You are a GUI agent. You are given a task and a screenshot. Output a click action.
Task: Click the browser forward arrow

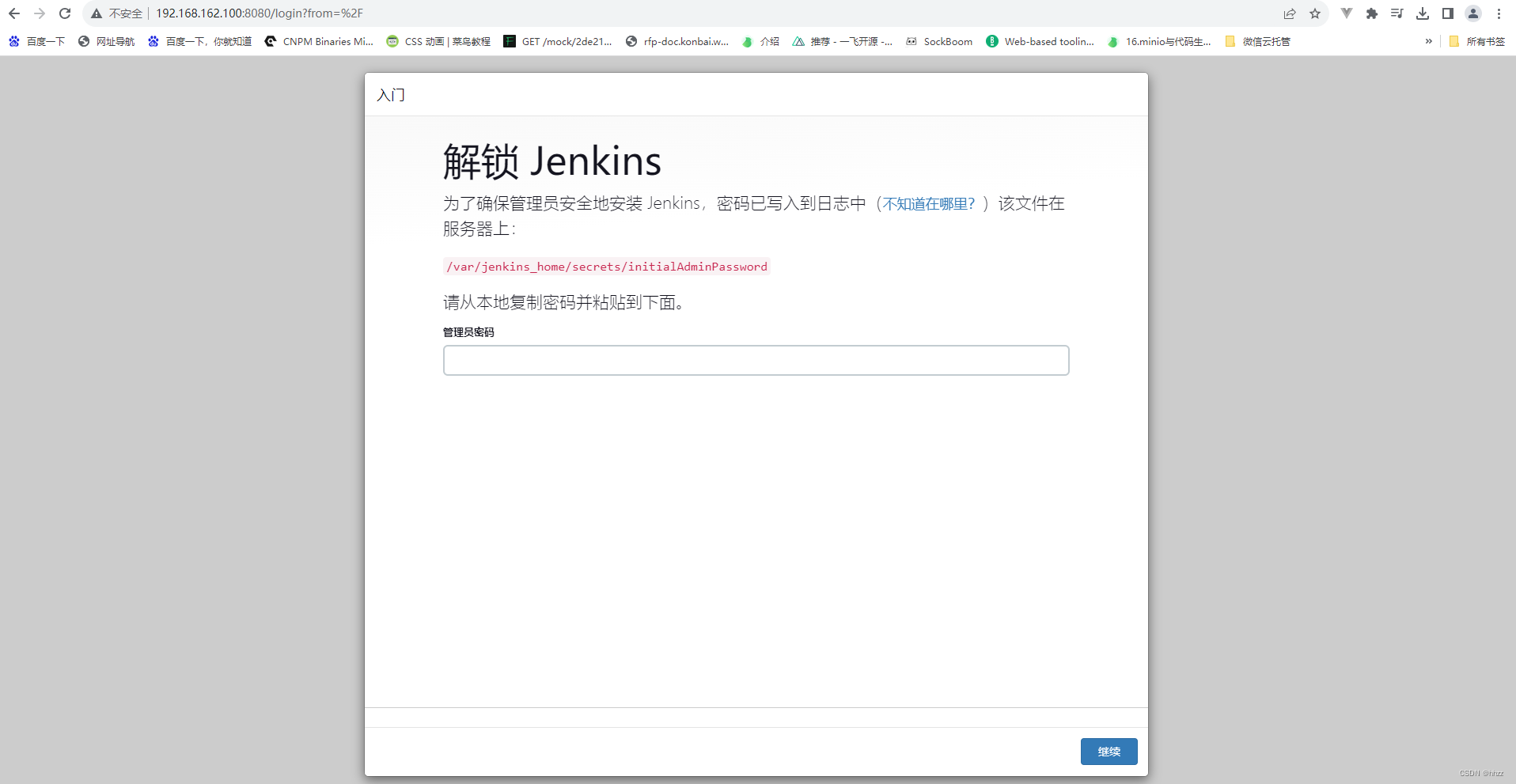(x=40, y=13)
